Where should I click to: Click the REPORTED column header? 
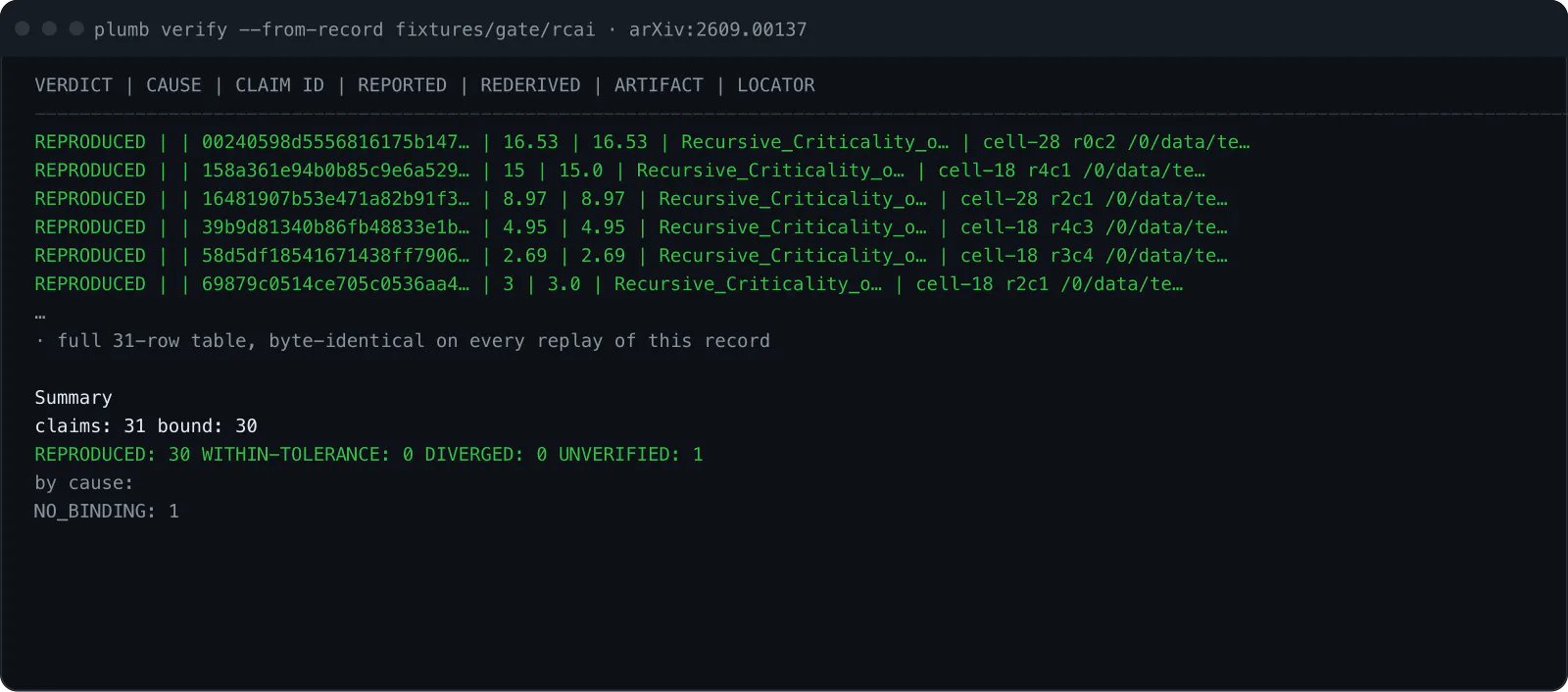coord(402,85)
